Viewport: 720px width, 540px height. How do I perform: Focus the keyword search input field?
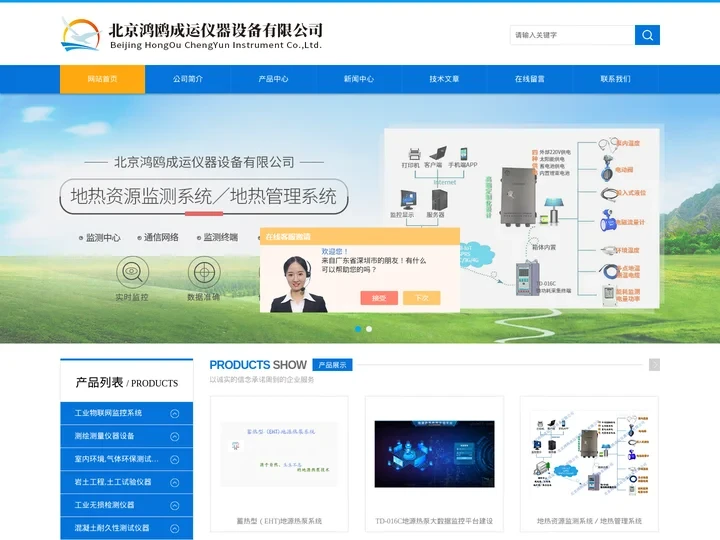(x=572, y=35)
